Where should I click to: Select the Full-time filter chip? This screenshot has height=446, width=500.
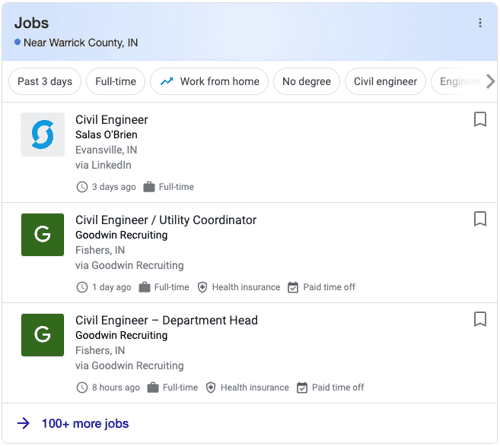click(x=116, y=81)
